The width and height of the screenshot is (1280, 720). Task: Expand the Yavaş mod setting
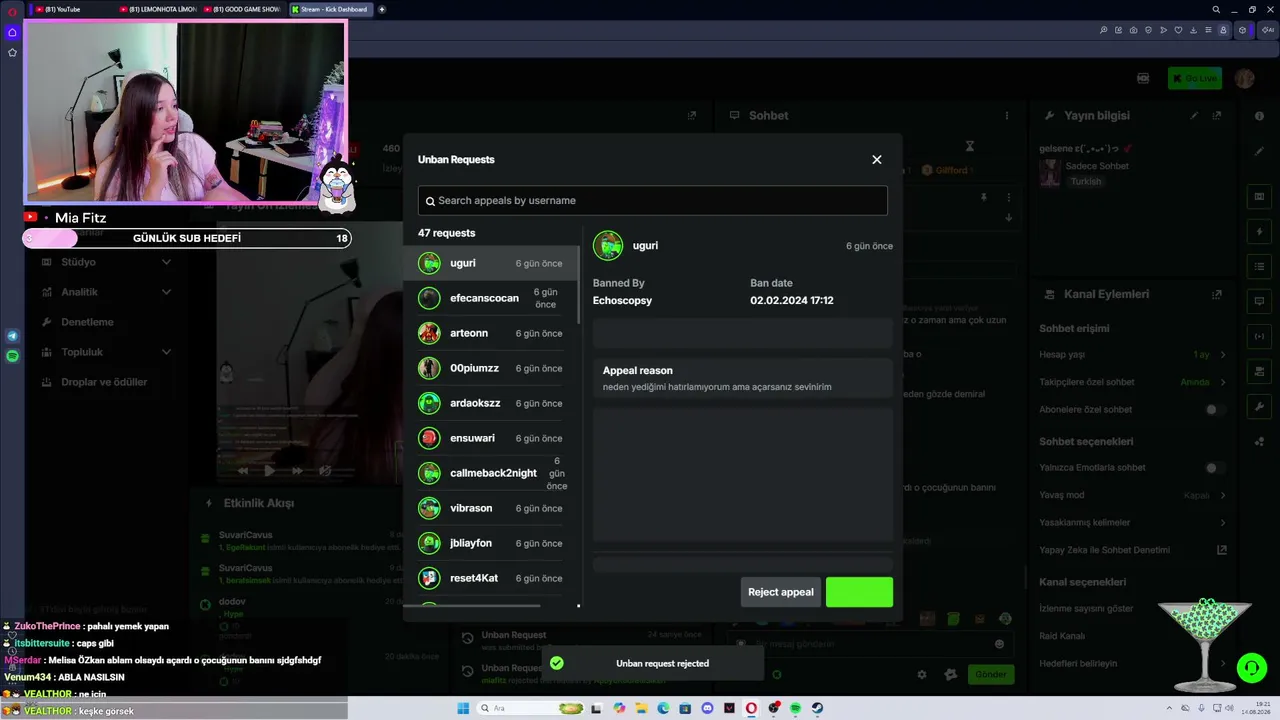[x=1133, y=495]
